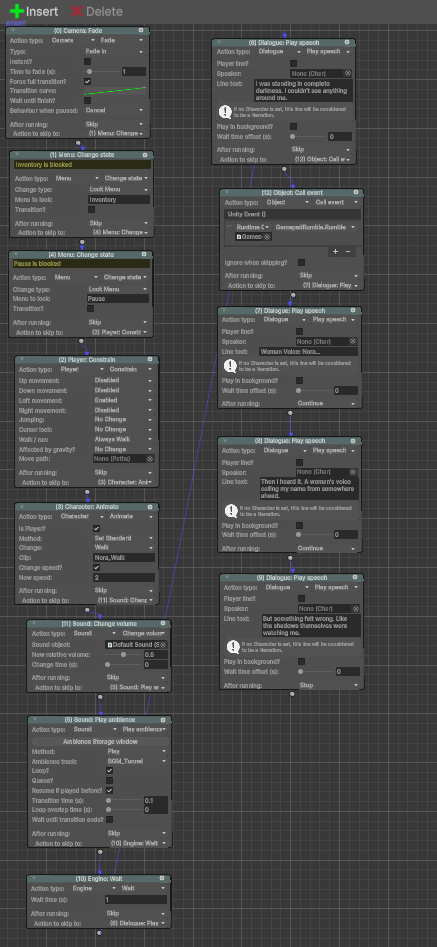Open Move path object picker circle

(150, 459)
